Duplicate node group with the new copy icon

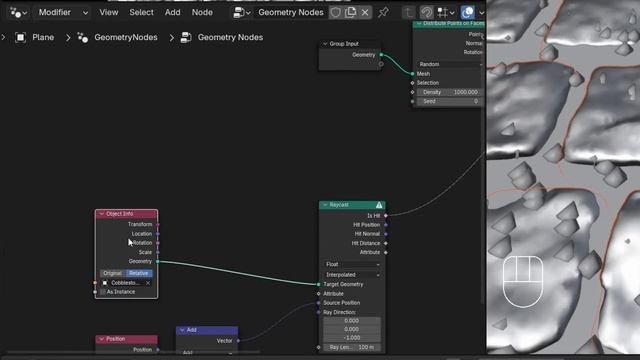tap(351, 13)
